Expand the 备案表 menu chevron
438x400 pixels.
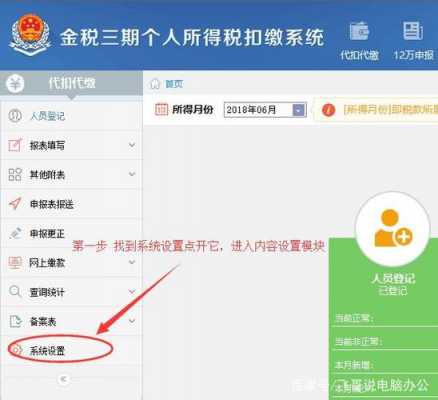(x=132, y=321)
